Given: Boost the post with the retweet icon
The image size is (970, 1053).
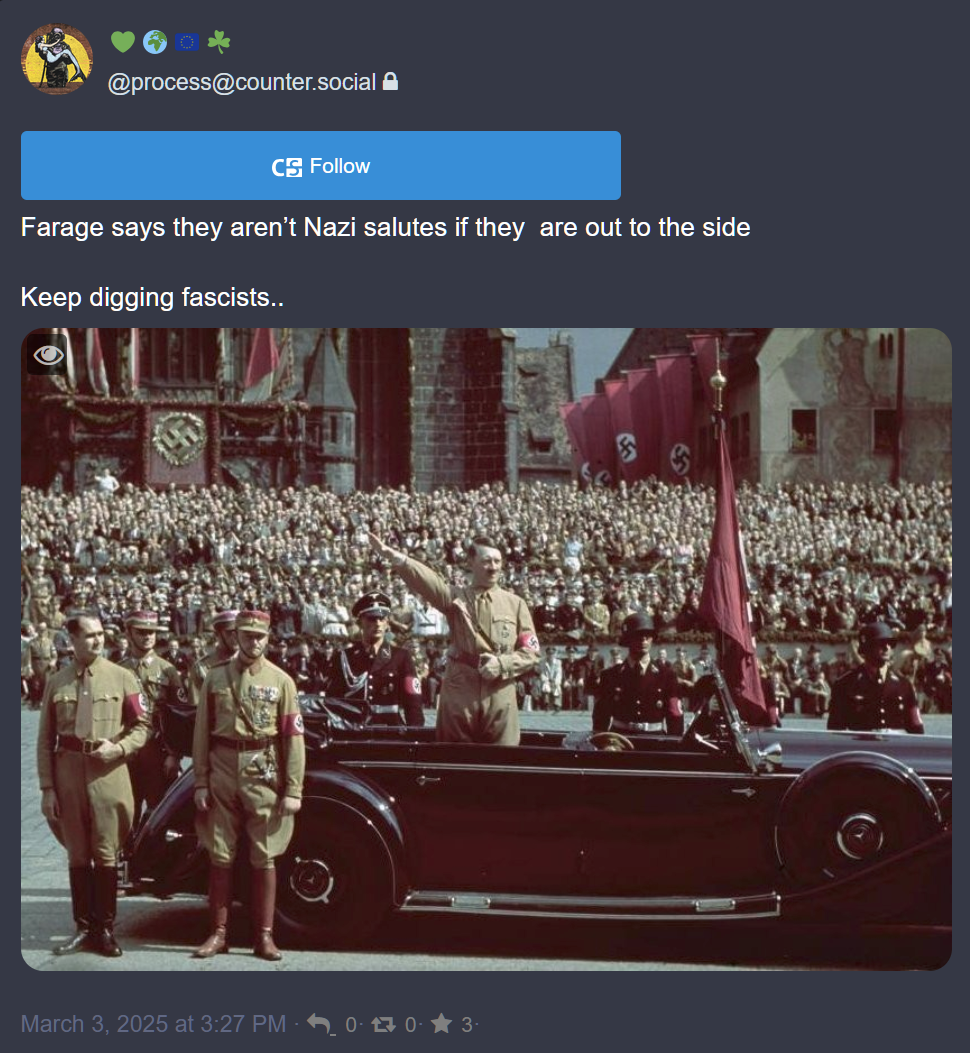Looking at the screenshot, I should point(384,1024).
